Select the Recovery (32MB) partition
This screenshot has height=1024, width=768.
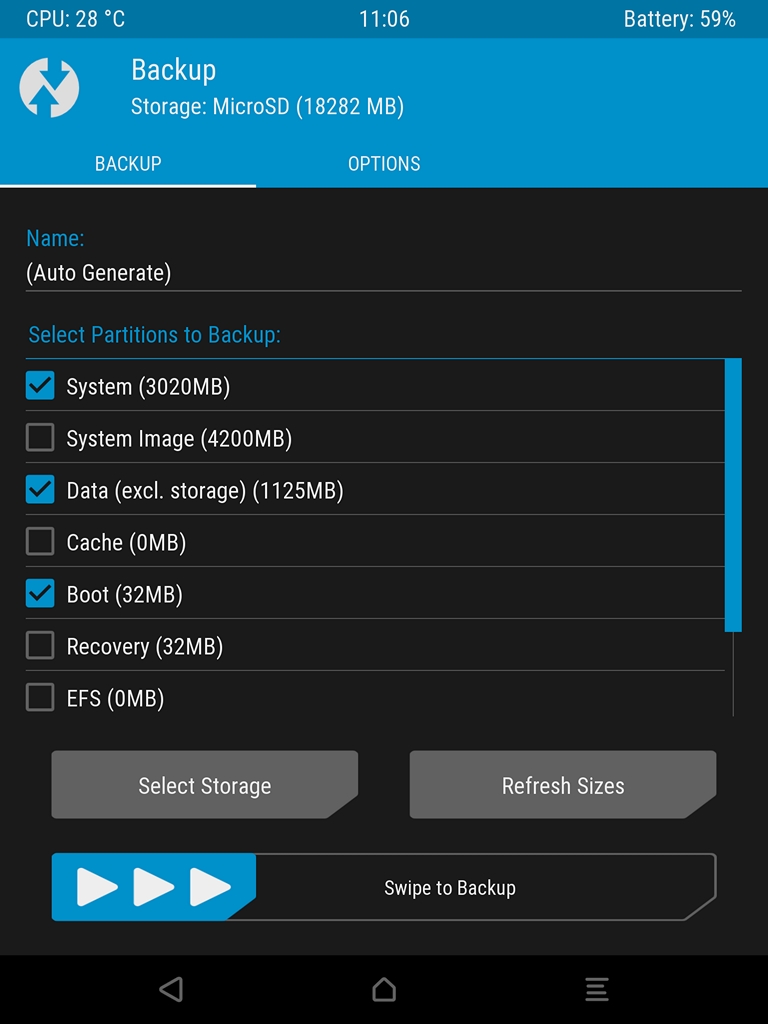click(40, 646)
